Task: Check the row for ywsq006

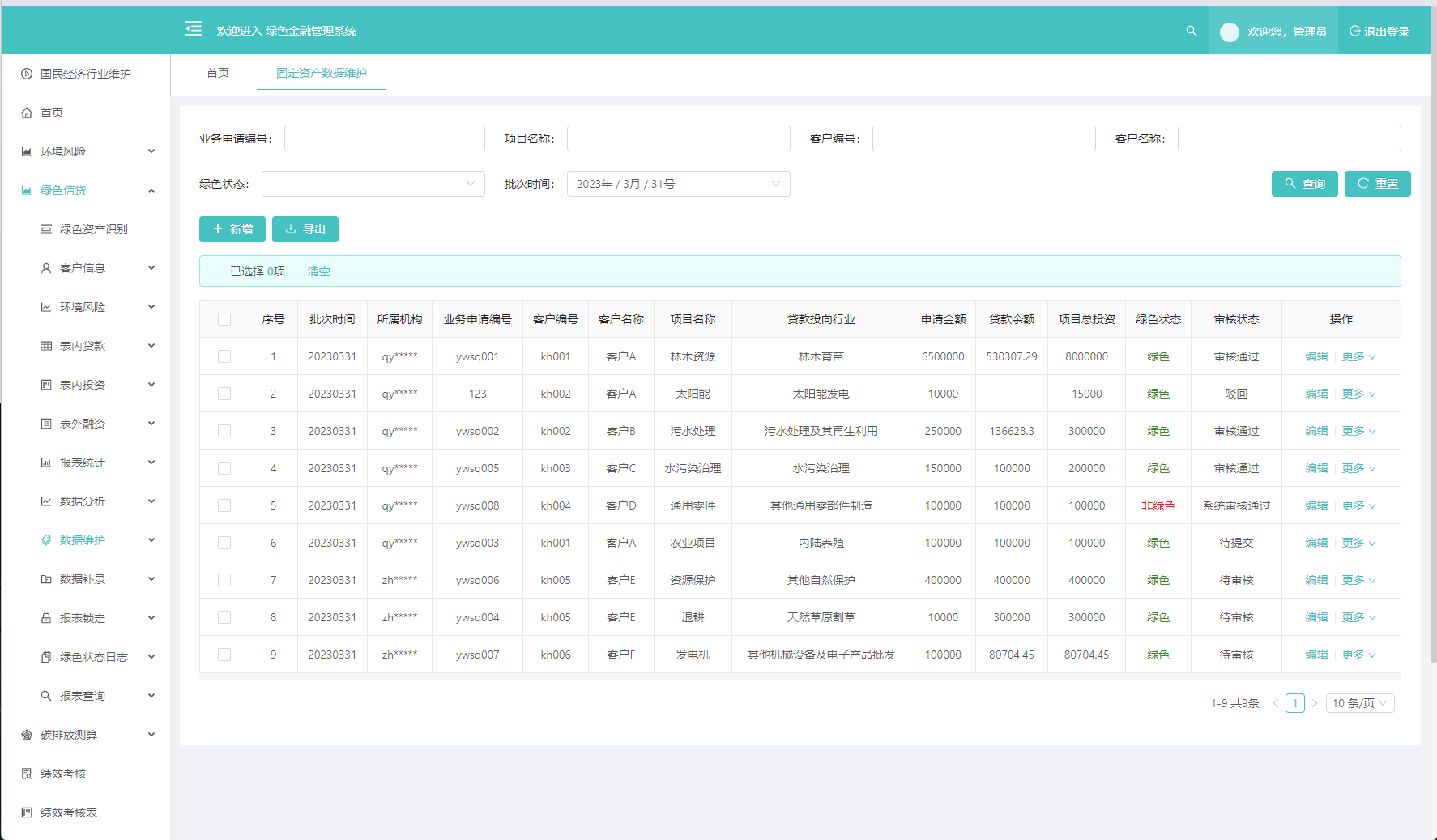Action: pyautogui.click(x=224, y=580)
